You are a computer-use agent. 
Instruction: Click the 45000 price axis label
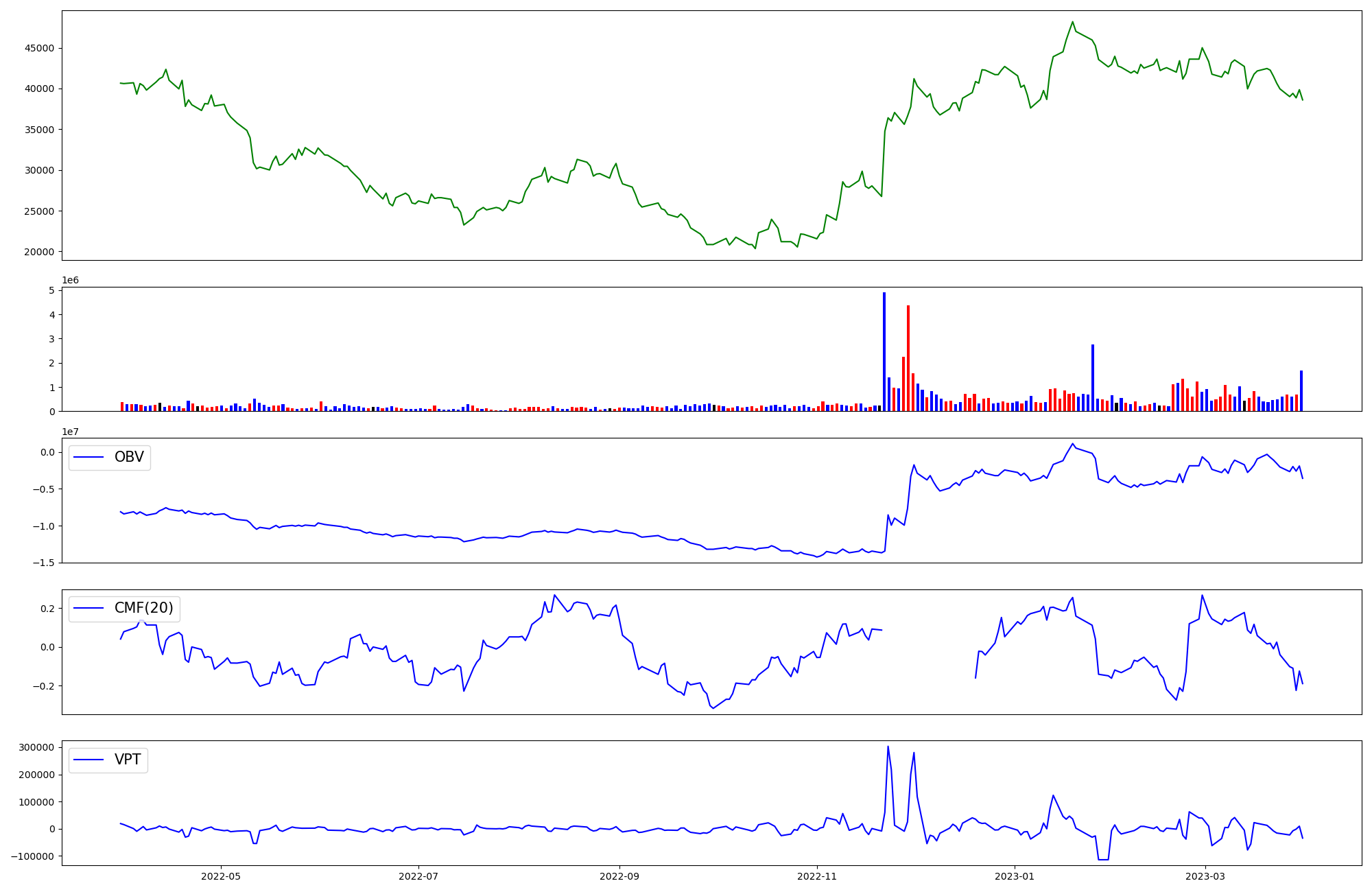(39, 48)
